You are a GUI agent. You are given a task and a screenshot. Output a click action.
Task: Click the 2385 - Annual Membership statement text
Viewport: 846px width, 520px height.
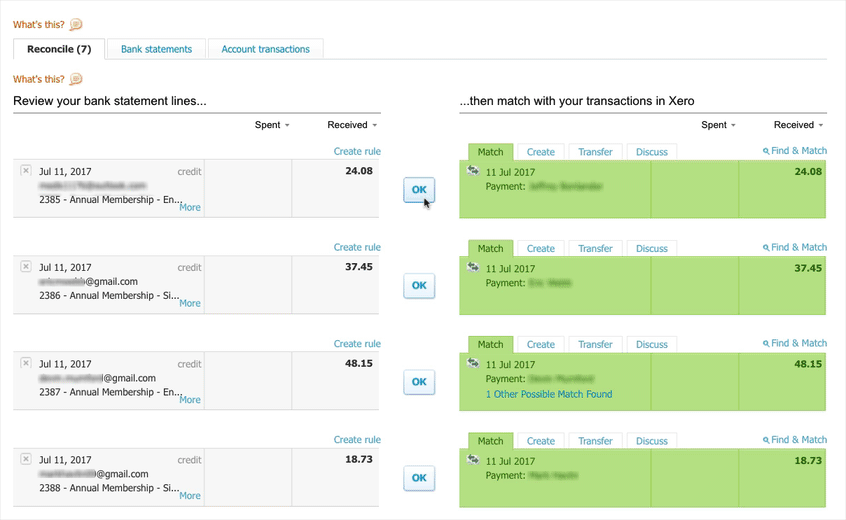tap(111, 200)
